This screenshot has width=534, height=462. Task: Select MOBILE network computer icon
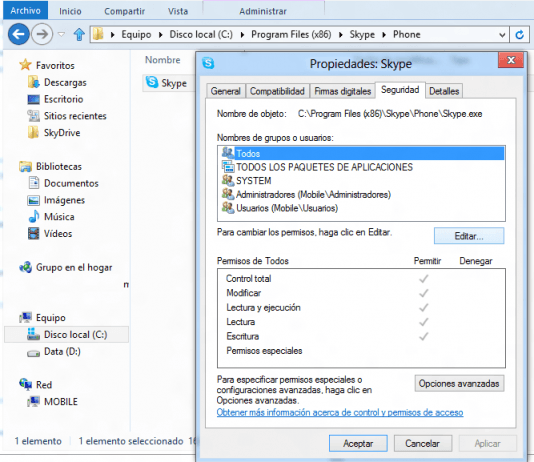[33, 401]
